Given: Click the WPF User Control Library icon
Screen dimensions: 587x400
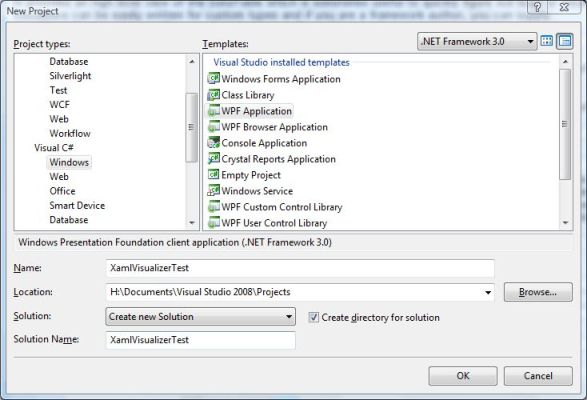Looking at the screenshot, I should [213, 223].
